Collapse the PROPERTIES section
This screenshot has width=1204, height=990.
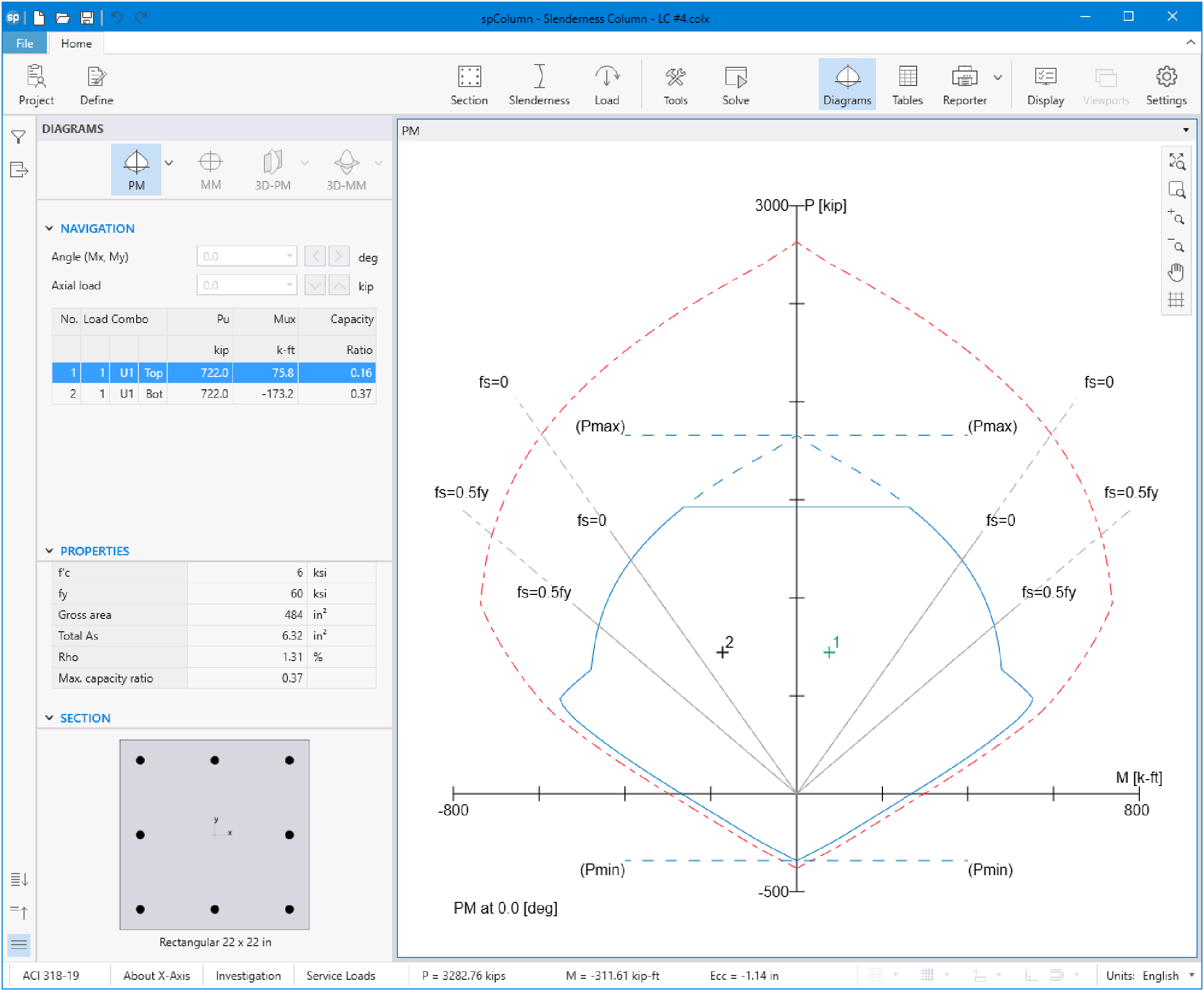(49, 551)
